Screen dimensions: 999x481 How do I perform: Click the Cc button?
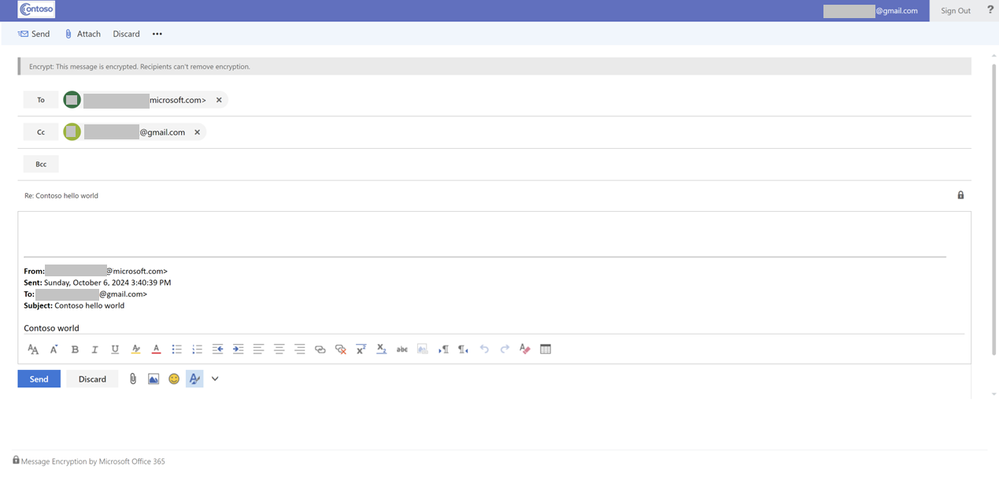[41, 132]
